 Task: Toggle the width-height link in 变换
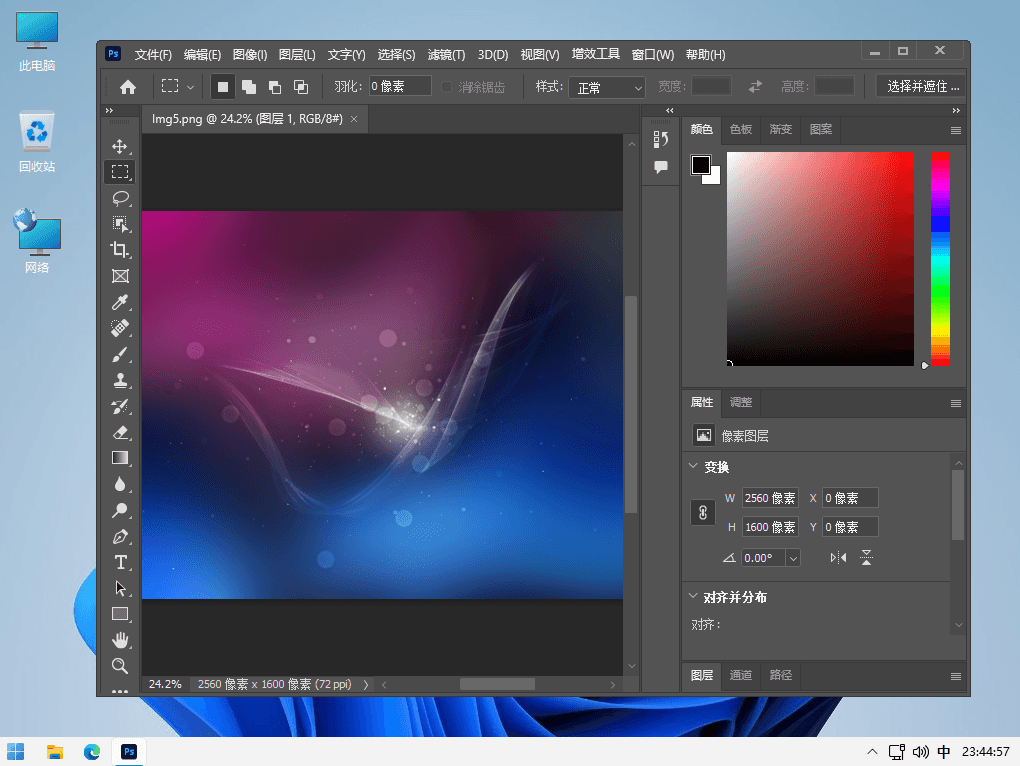pos(703,512)
